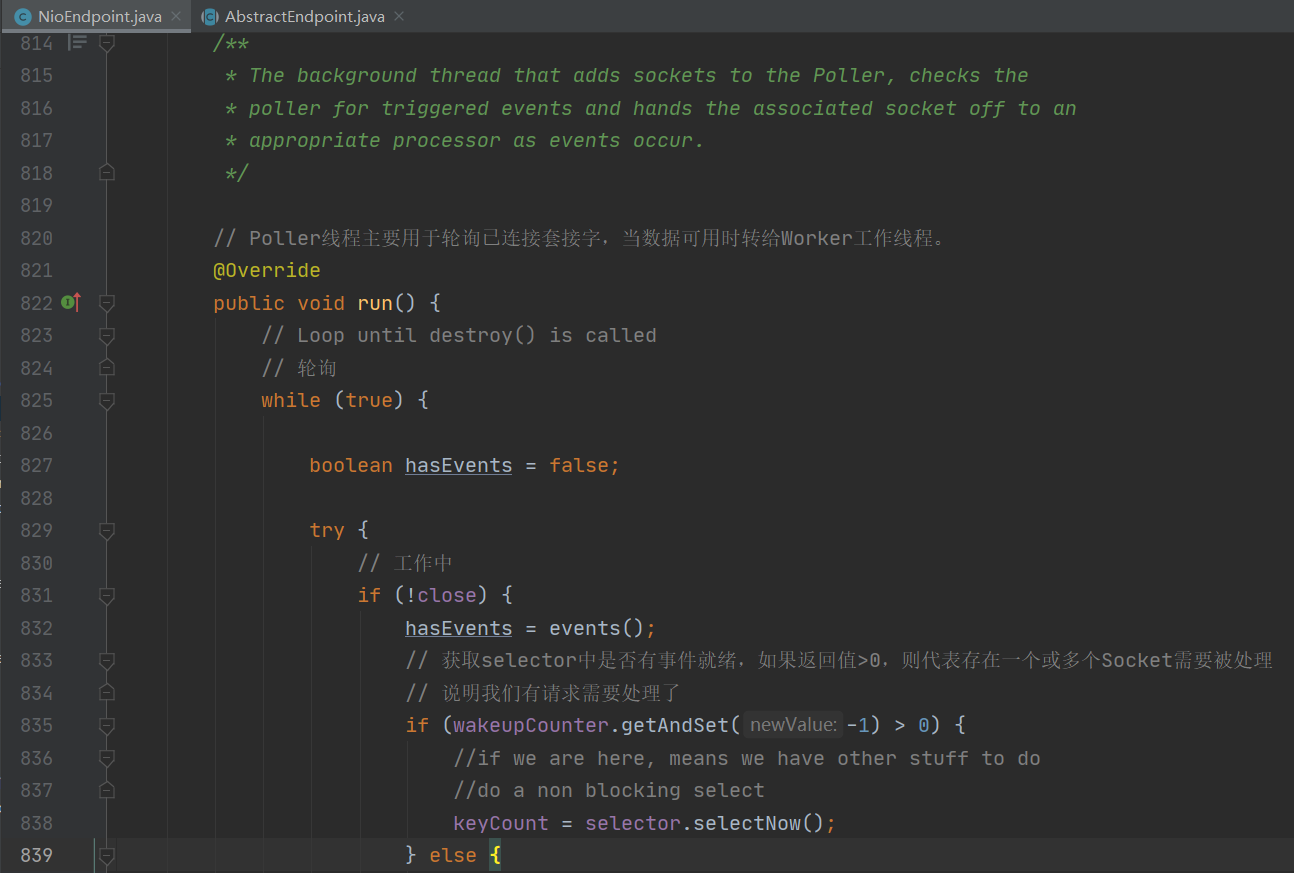Viewport: 1294px width, 873px height.
Task: Close the NioEndpoint.java tab
Action: pyautogui.click(x=177, y=17)
